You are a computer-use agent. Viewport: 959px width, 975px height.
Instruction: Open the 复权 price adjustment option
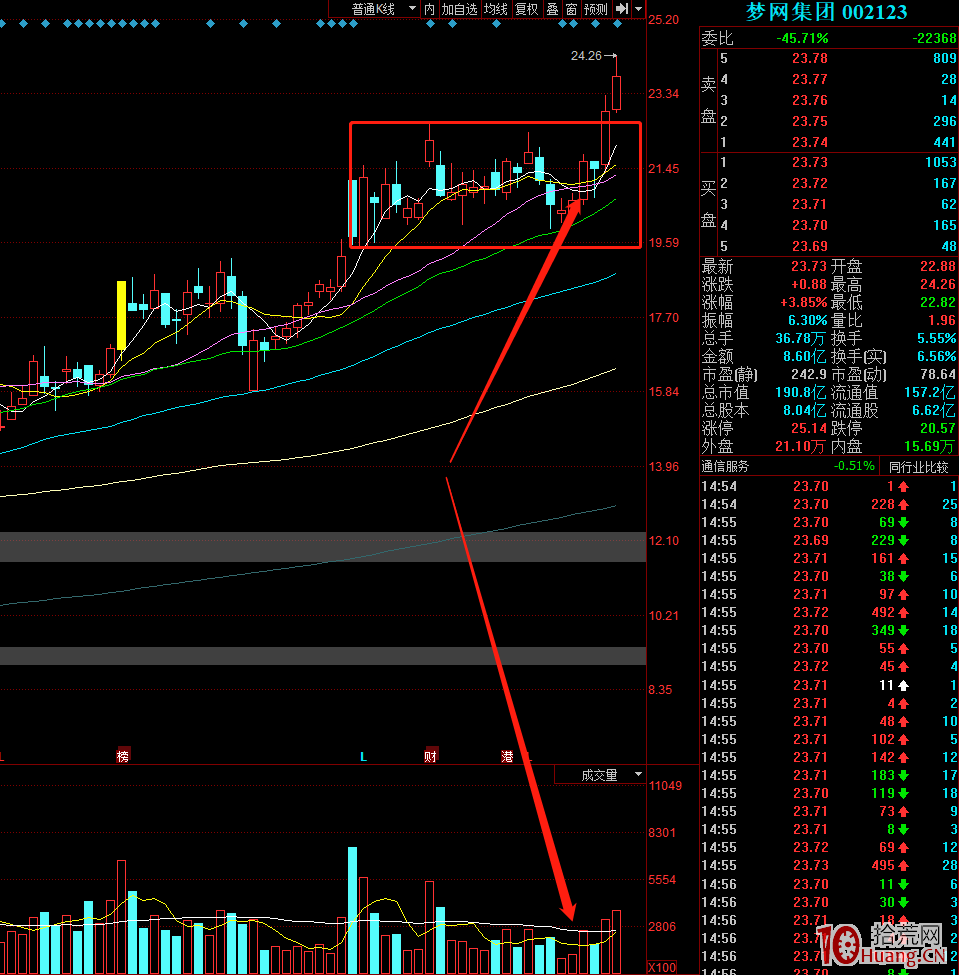[526, 9]
